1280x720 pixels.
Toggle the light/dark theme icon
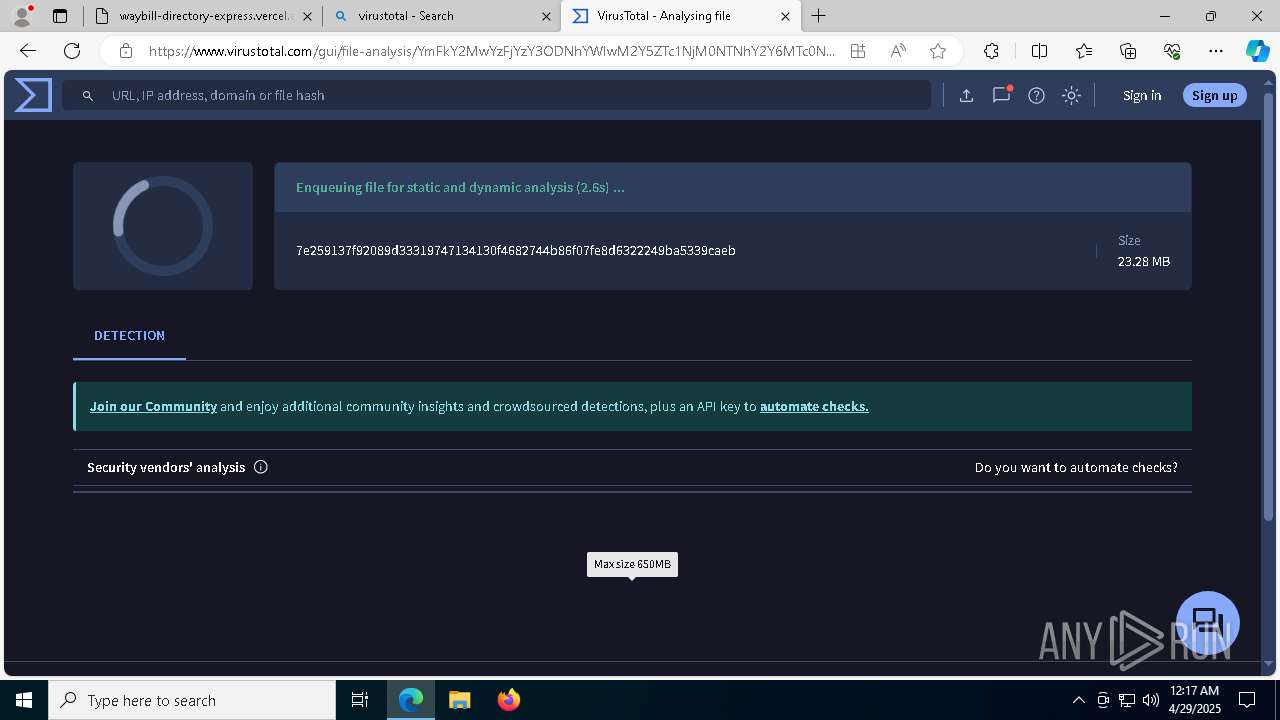point(1071,95)
